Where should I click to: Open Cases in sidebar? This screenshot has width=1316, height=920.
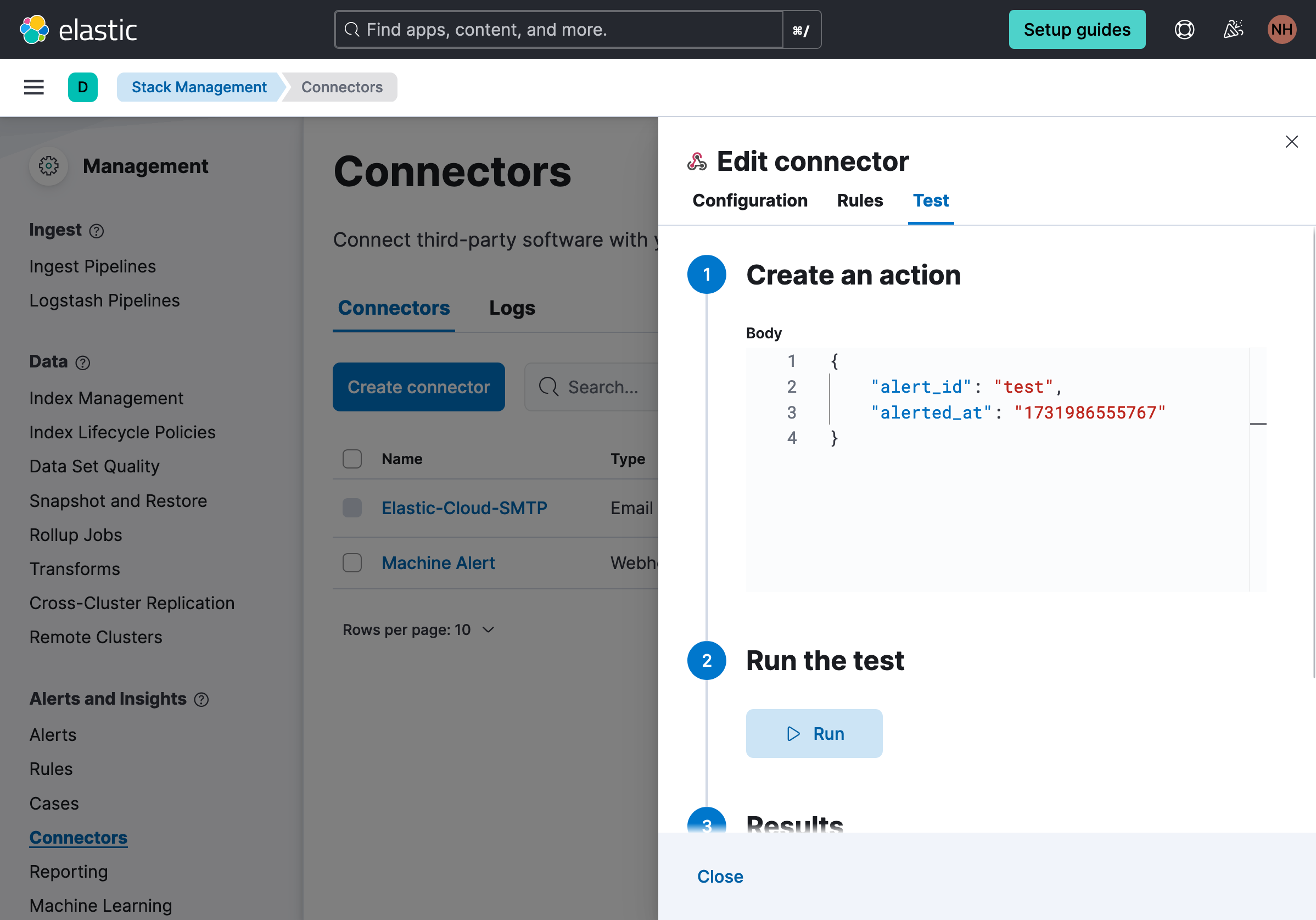54,804
